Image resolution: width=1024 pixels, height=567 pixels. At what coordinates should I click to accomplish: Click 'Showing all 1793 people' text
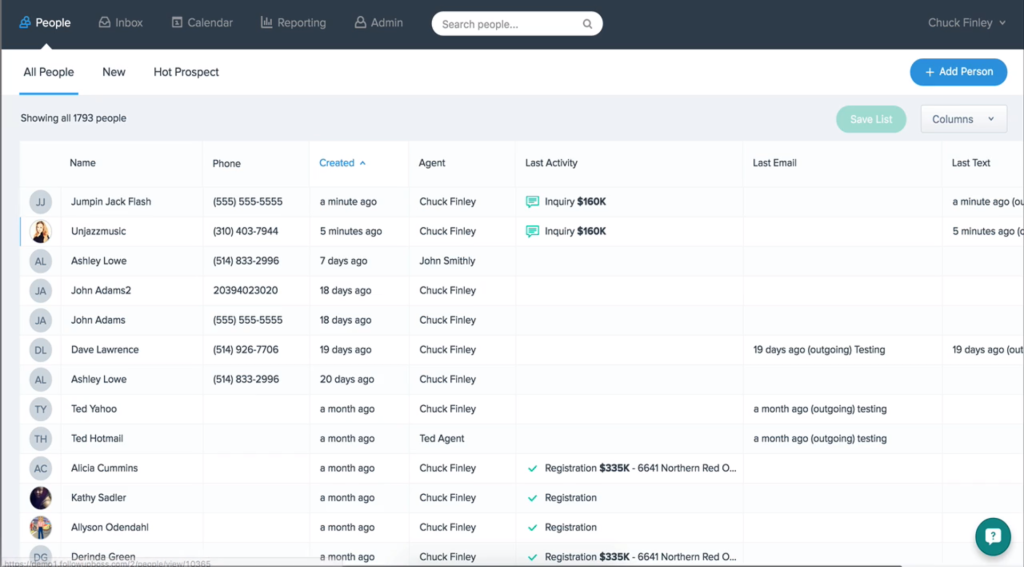point(73,118)
